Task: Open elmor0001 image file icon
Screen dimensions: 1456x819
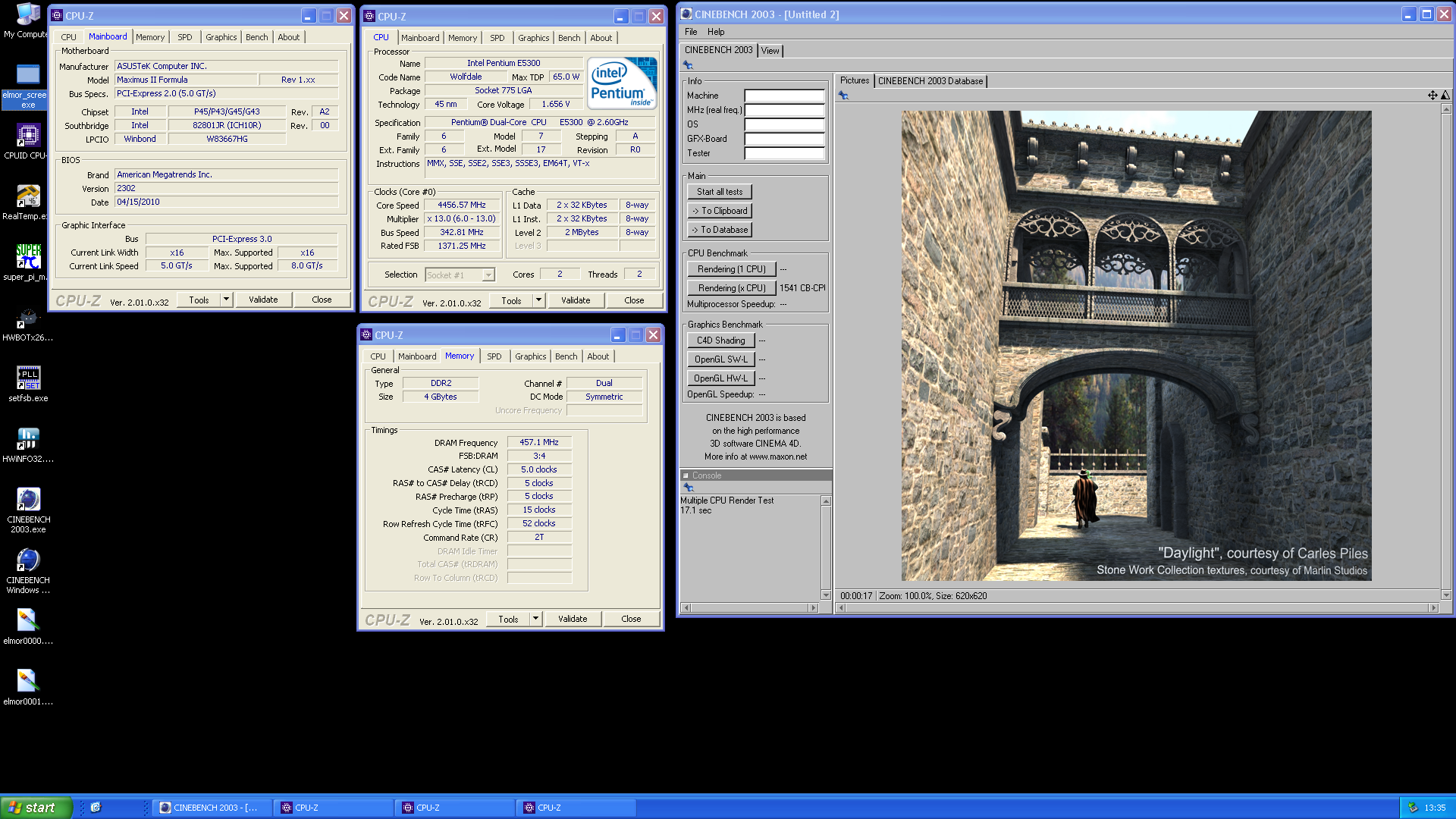Action: tap(27, 687)
